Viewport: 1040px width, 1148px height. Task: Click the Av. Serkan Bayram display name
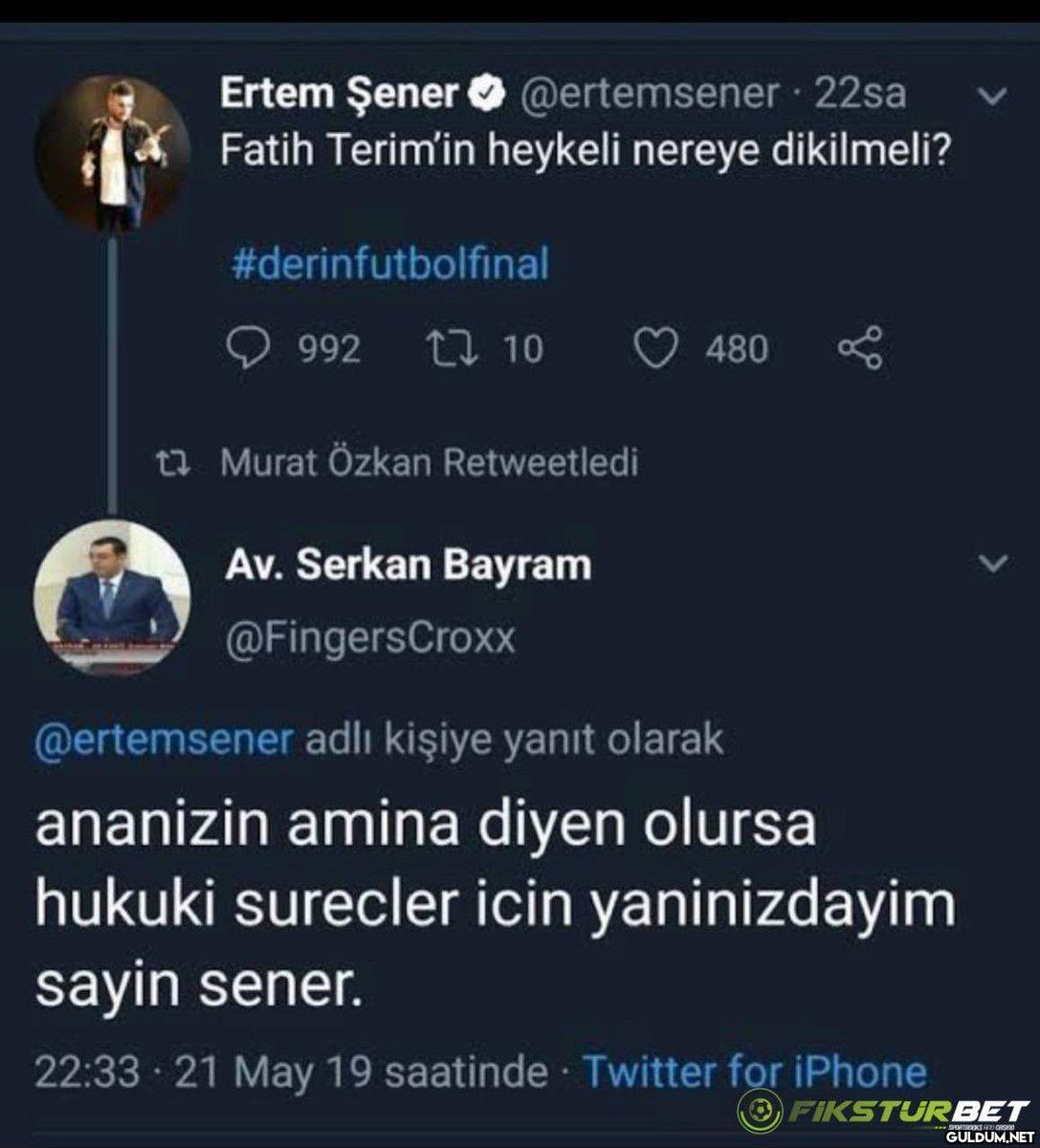click(x=408, y=564)
